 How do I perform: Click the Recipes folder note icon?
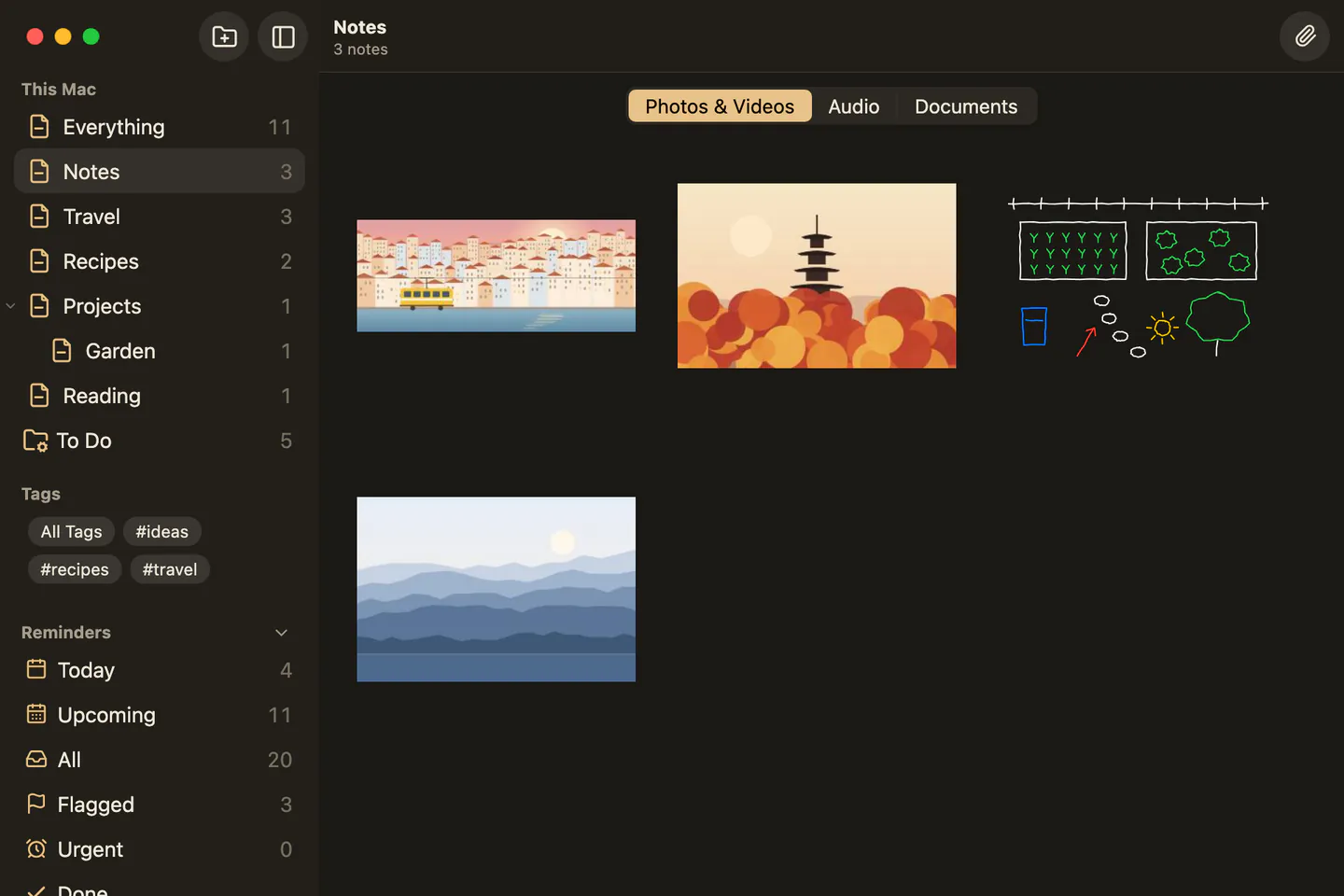pos(39,261)
